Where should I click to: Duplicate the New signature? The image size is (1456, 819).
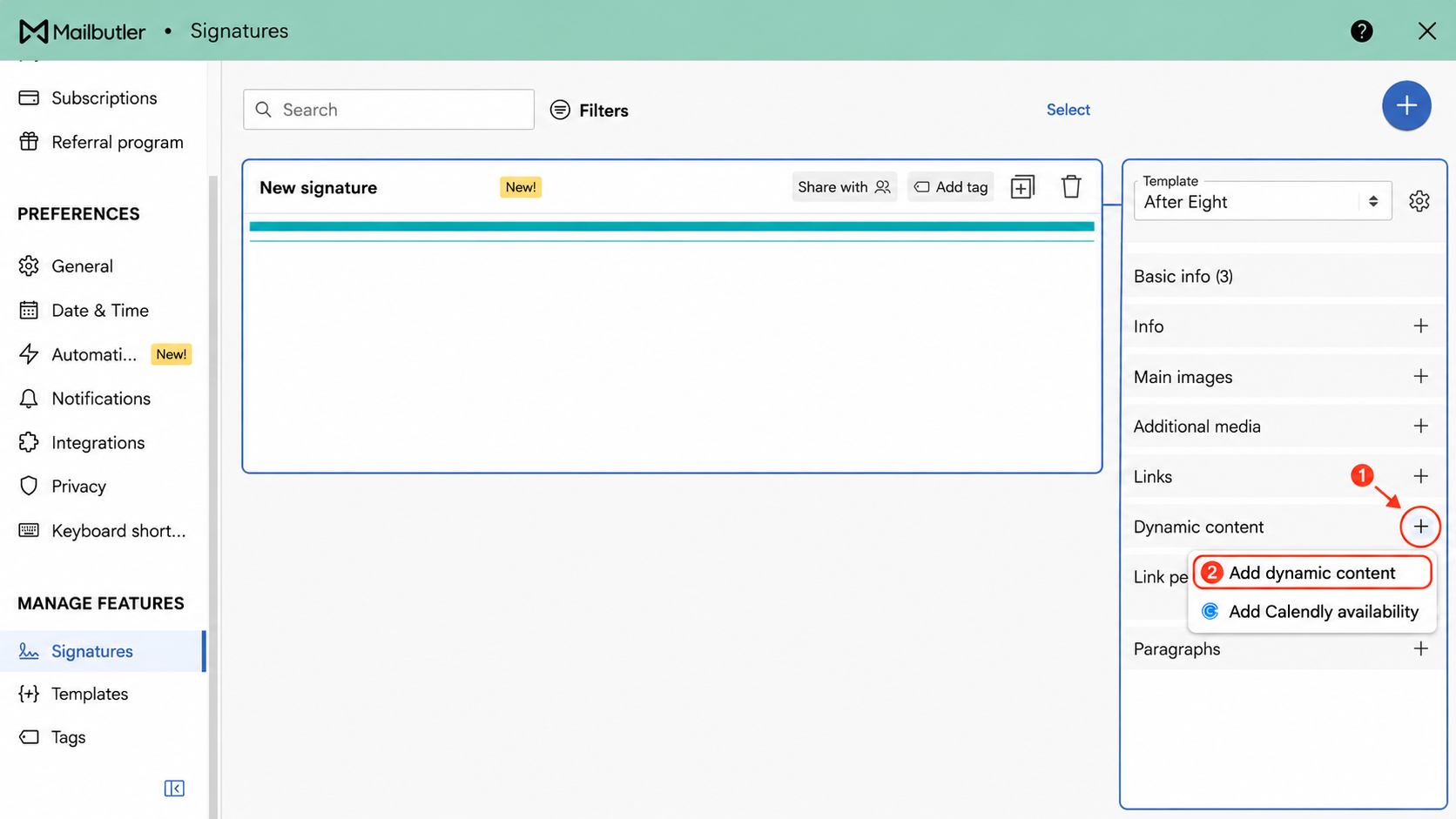tap(1021, 187)
